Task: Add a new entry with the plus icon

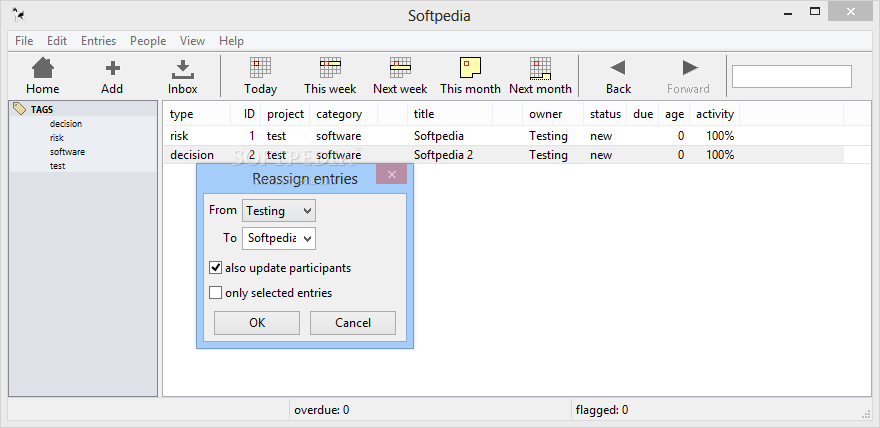Action: point(112,76)
